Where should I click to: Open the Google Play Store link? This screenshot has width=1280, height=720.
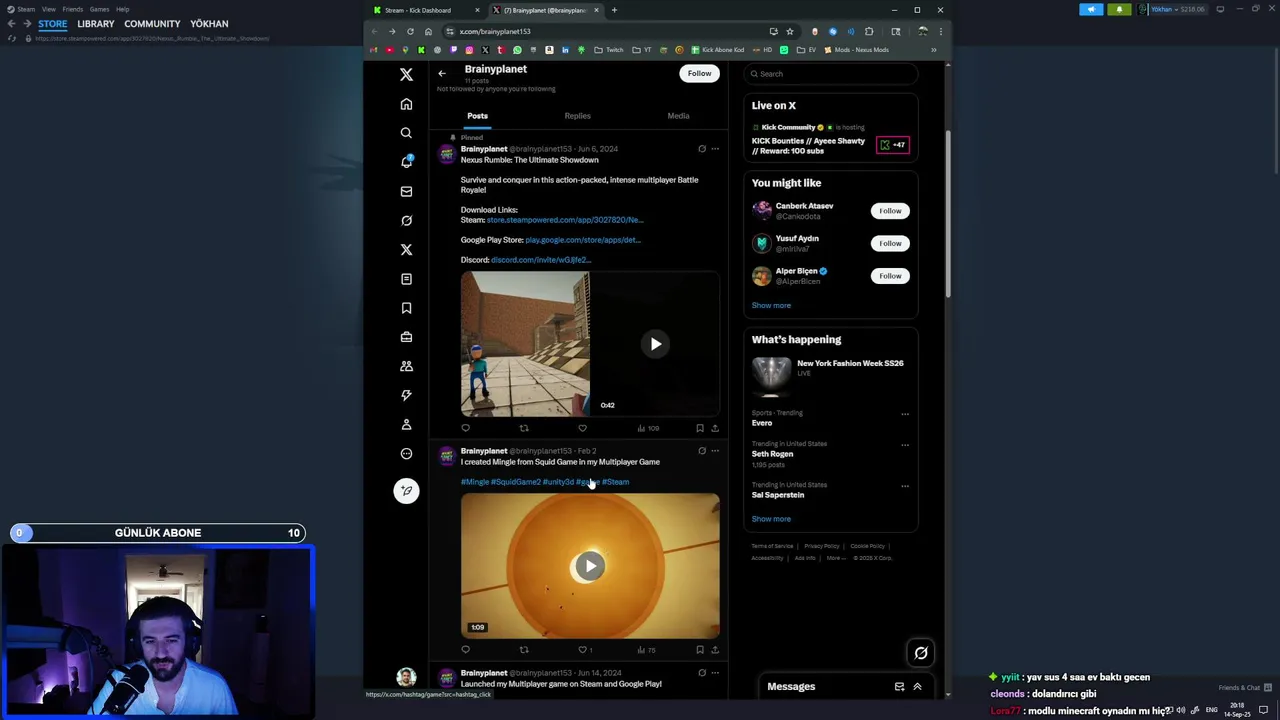coord(583,240)
